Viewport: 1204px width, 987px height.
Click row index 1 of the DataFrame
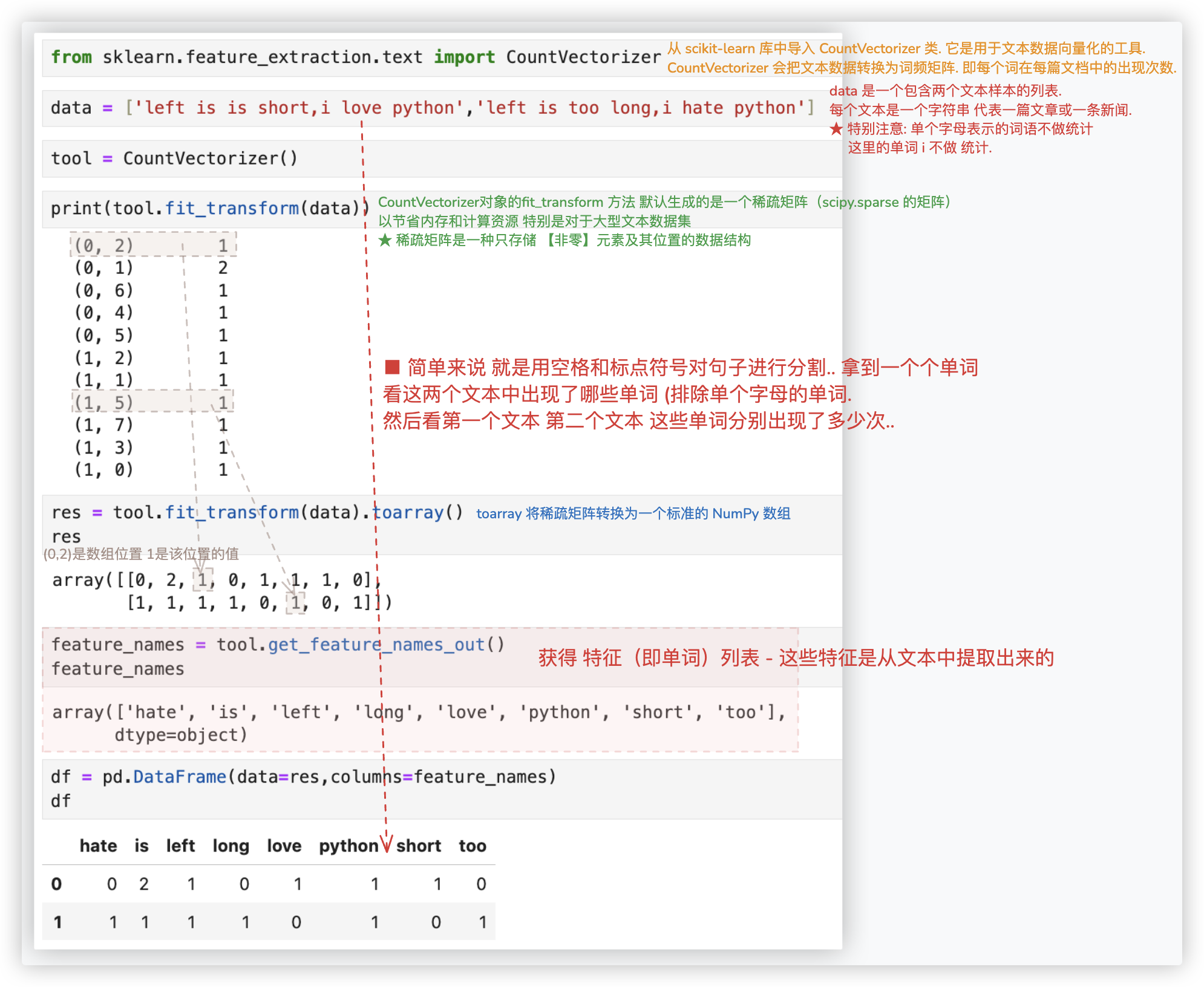(x=57, y=922)
